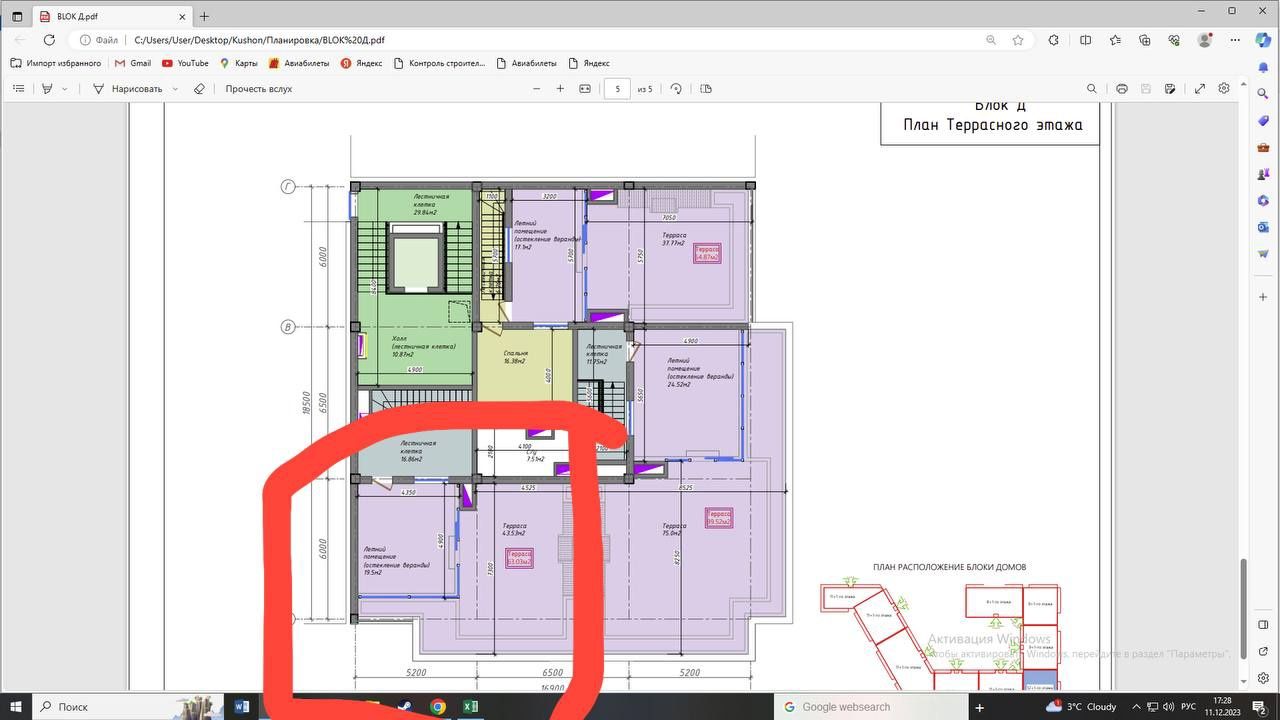Screen dimensions: 1280x720
Task: Close the BLOK Д.pdf tab
Action: [x=181, y=17]
